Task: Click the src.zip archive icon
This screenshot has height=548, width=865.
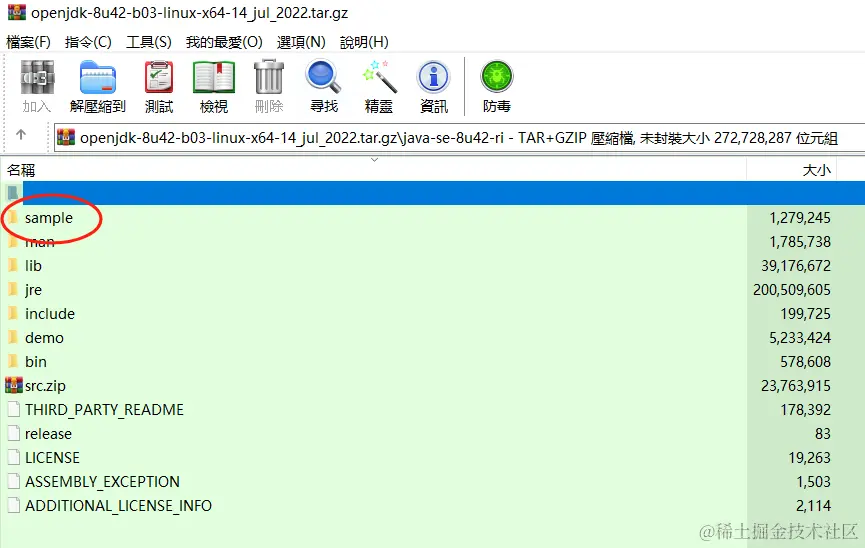Action: tap(14, 385)
